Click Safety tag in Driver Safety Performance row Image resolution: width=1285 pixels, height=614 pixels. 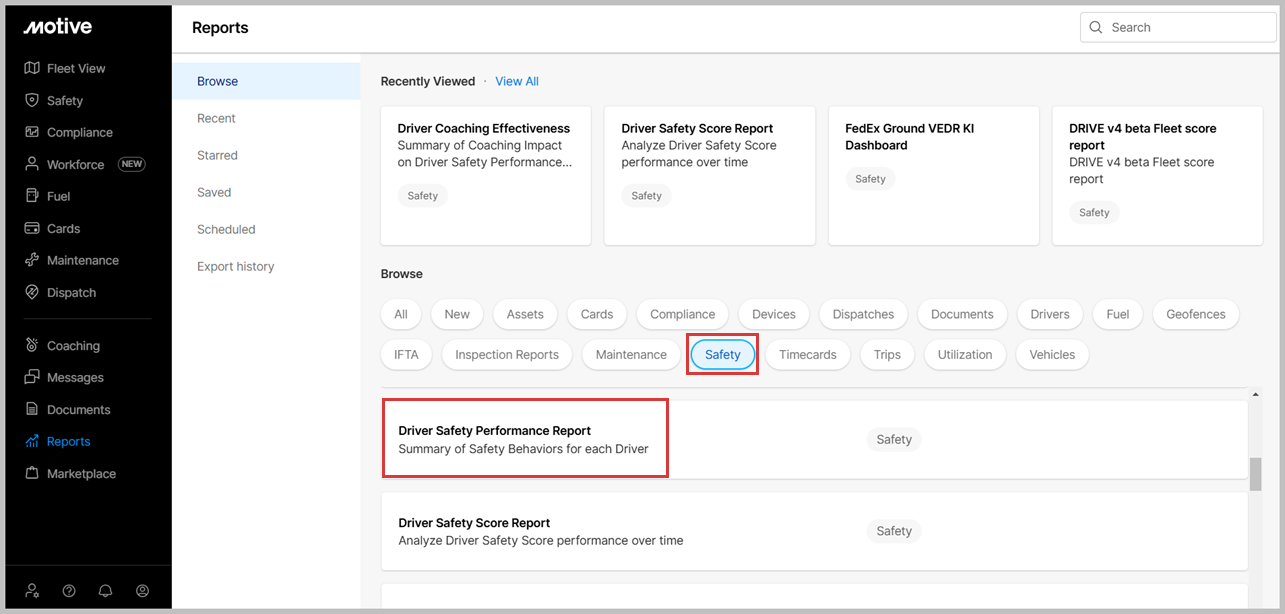click(x=894, y=439)
